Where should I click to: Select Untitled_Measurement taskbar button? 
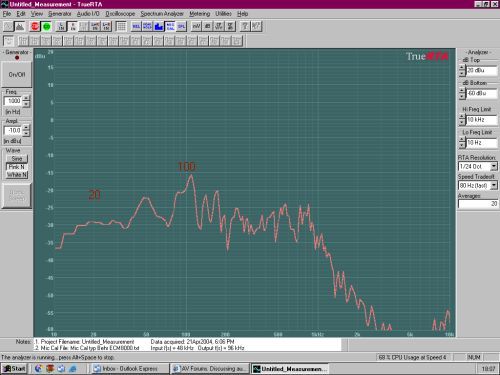pos(290,369)
